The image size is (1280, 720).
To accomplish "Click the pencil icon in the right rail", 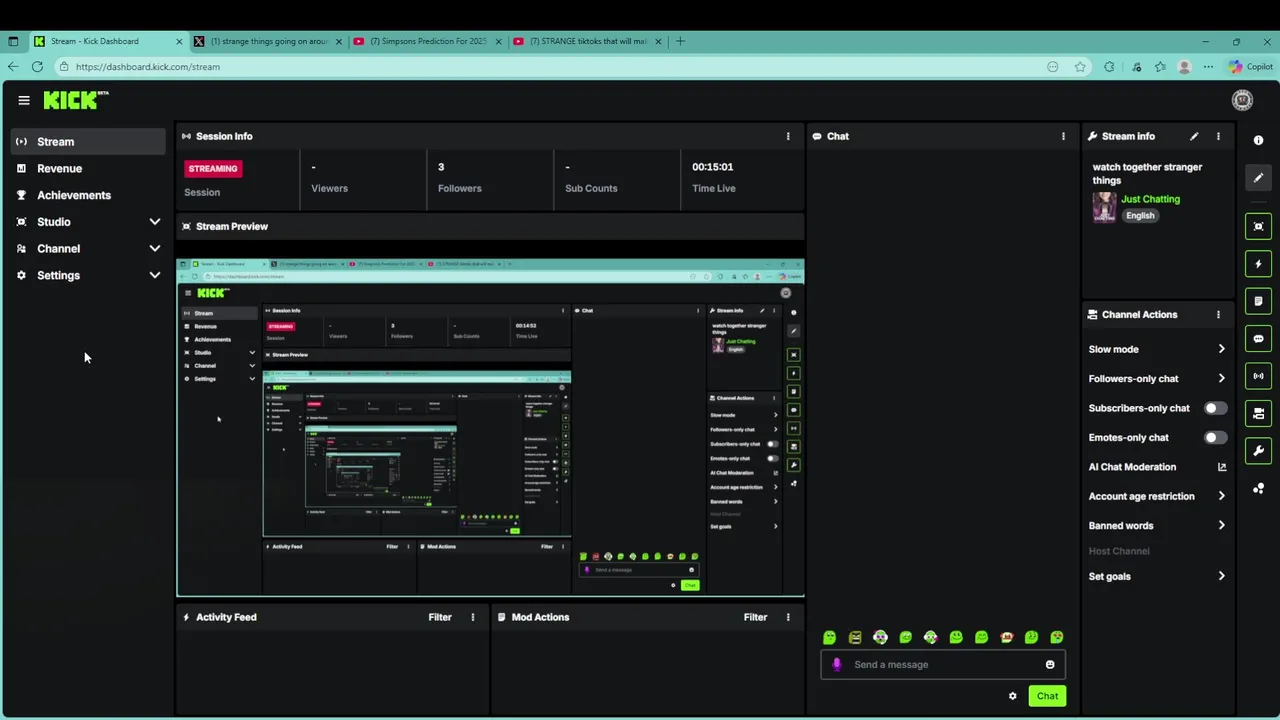I will pyautogui.click(x=1259, y=178).
